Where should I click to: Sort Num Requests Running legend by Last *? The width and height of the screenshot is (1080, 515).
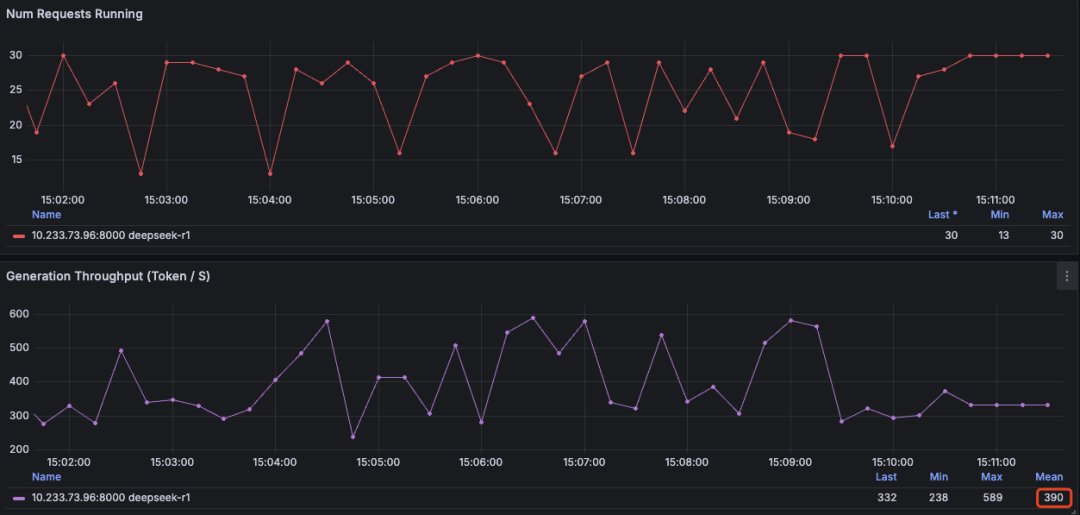pos(942,214)
